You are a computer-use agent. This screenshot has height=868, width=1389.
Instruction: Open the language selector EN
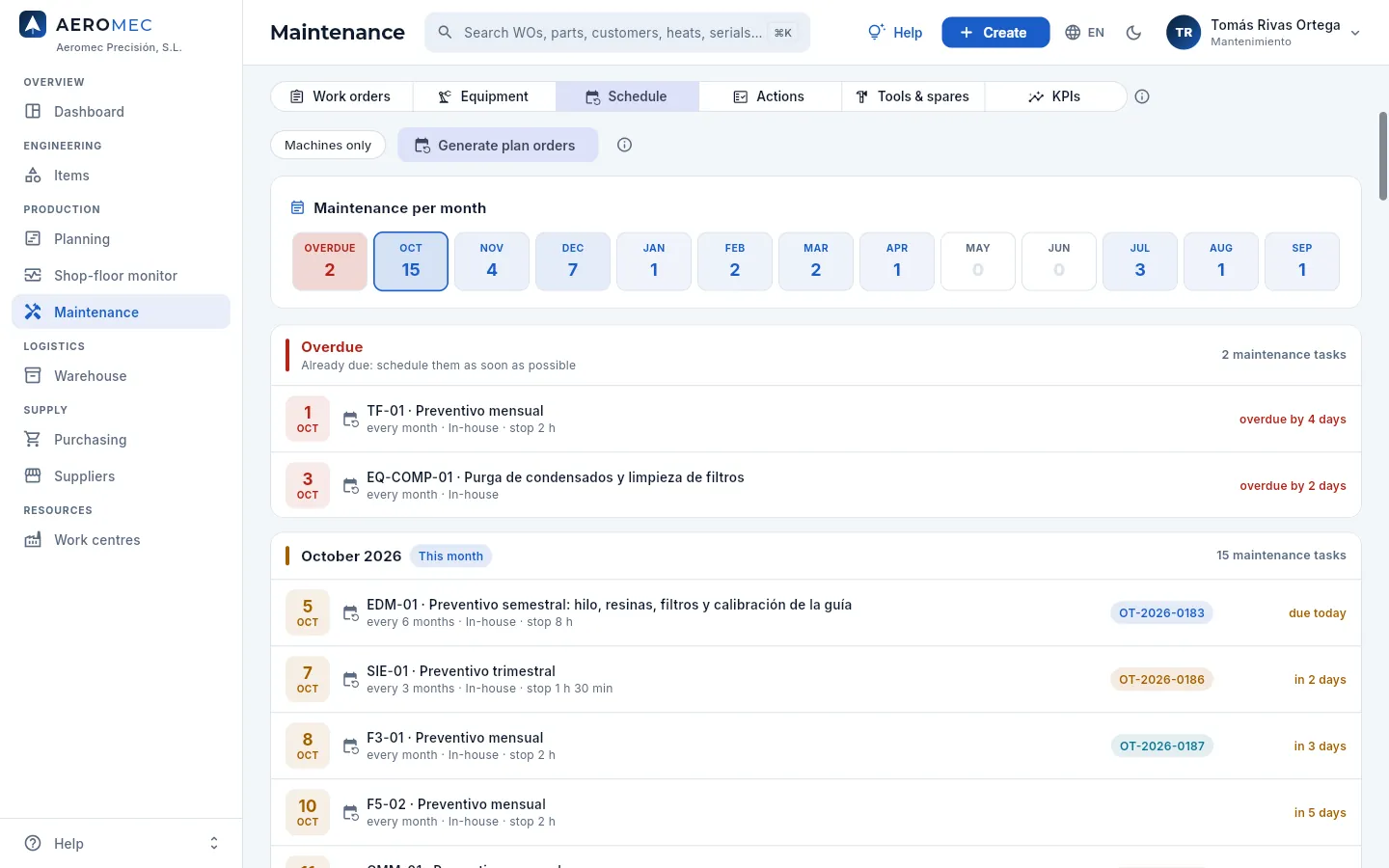pyautogui.click(x=1085, y=33)
